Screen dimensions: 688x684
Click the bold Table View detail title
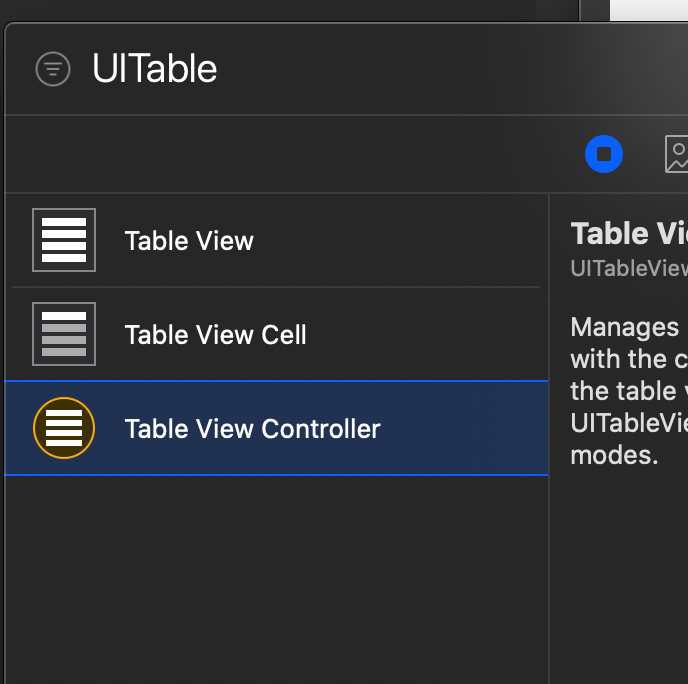coord(628,234)
